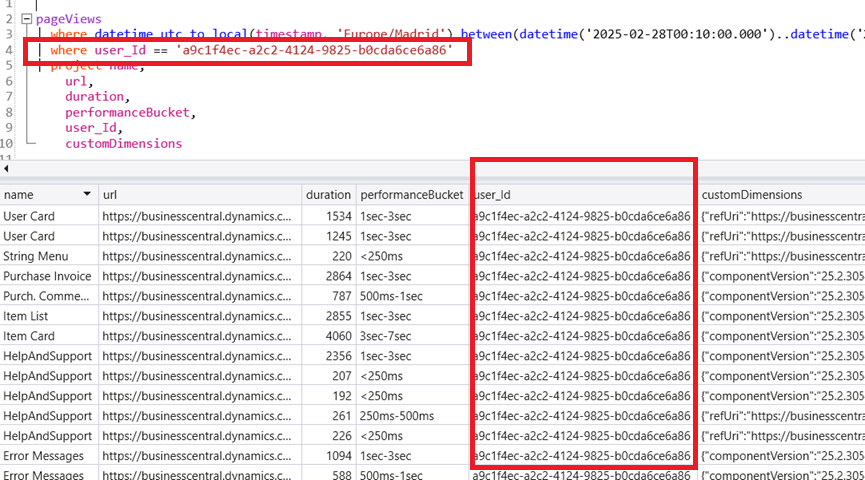Select the performanceBucket column header

click(412, 194)
